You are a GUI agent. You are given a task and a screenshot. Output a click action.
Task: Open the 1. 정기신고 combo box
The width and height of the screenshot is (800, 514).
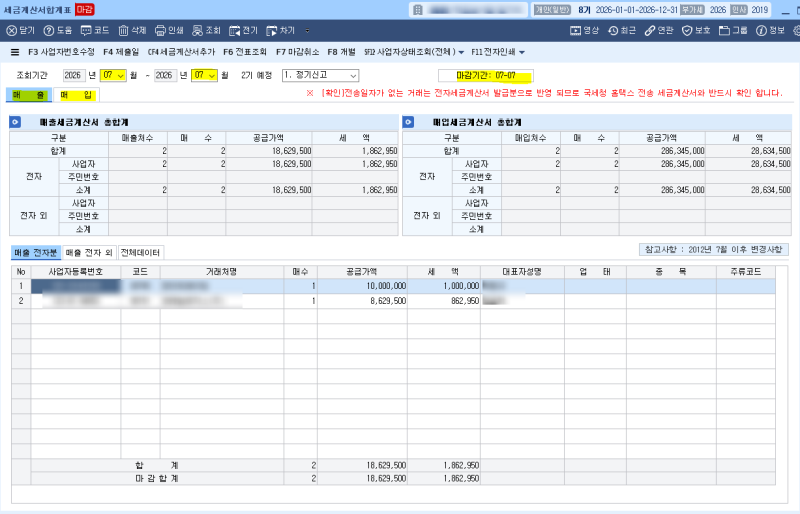[320, 76]
